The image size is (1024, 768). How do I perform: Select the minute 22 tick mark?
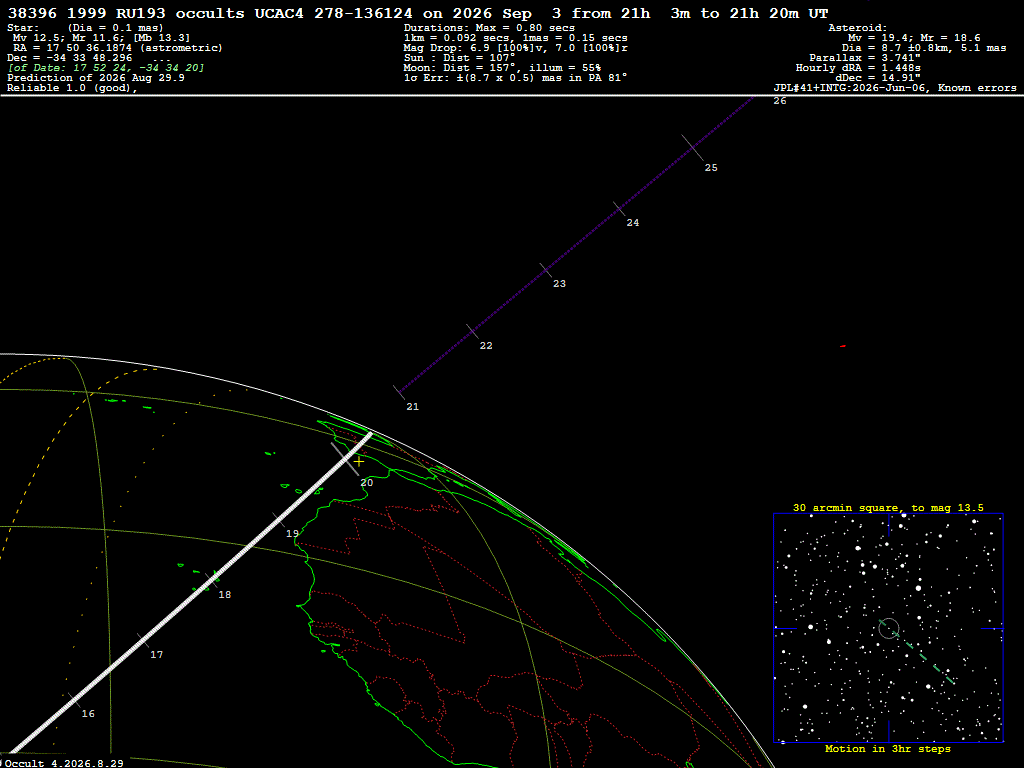[472, 331]
